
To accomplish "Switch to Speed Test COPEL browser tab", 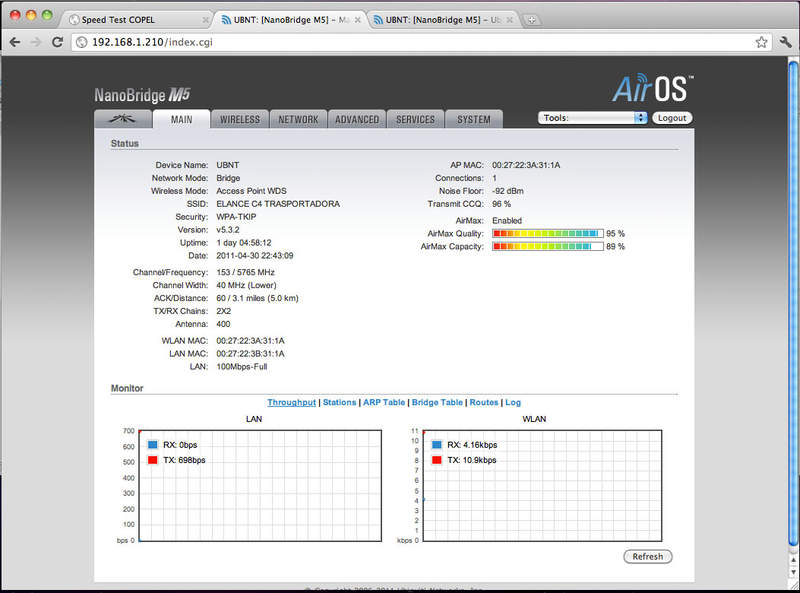I will [x=138, y=19].
